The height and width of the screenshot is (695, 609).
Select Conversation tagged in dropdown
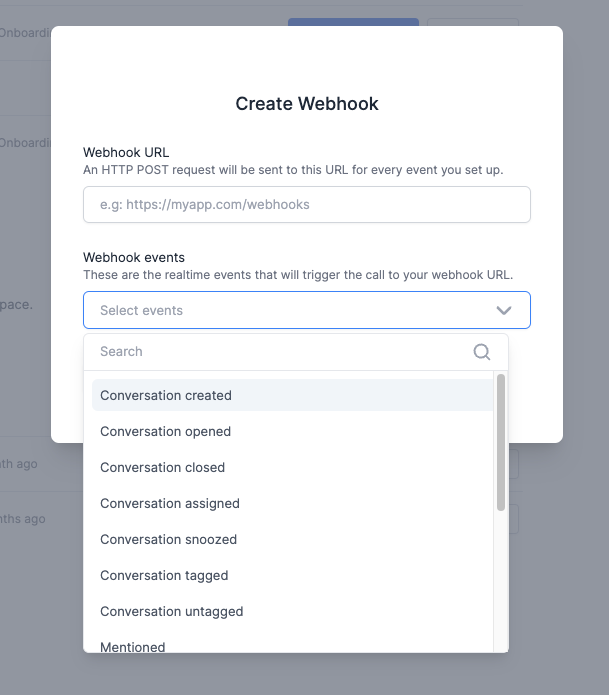pyautogui.click(x=293, y=575)
